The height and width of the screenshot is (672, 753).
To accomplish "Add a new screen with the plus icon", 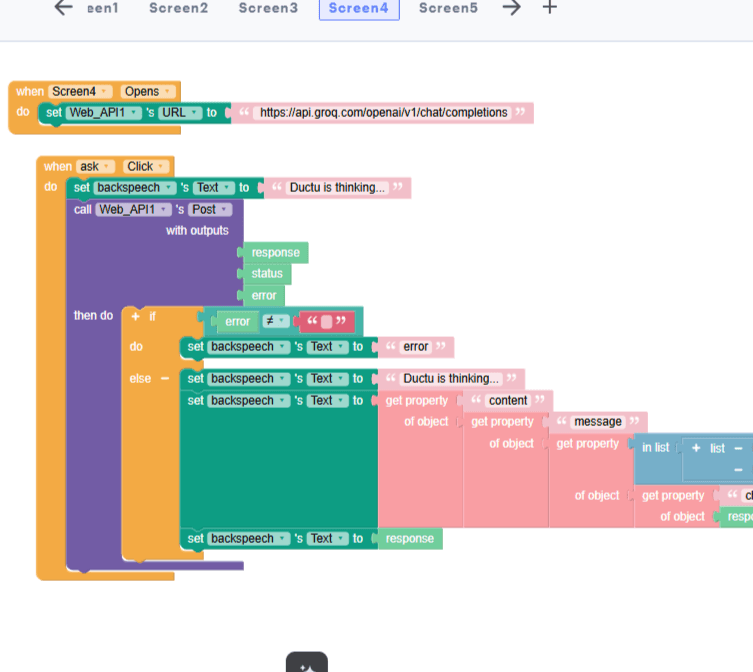I will point(549,8).
